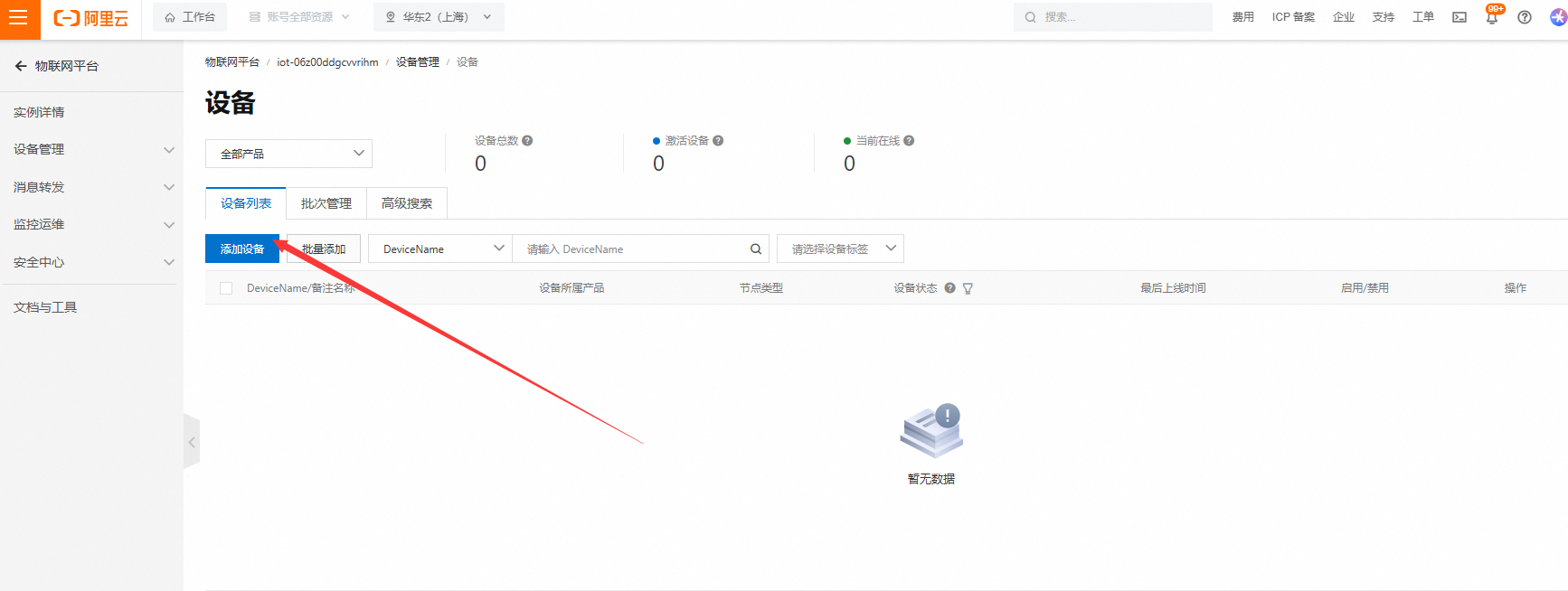Open the DeviceName search type dropdown
Screen dimensions: 1568x591
point(440,249)
